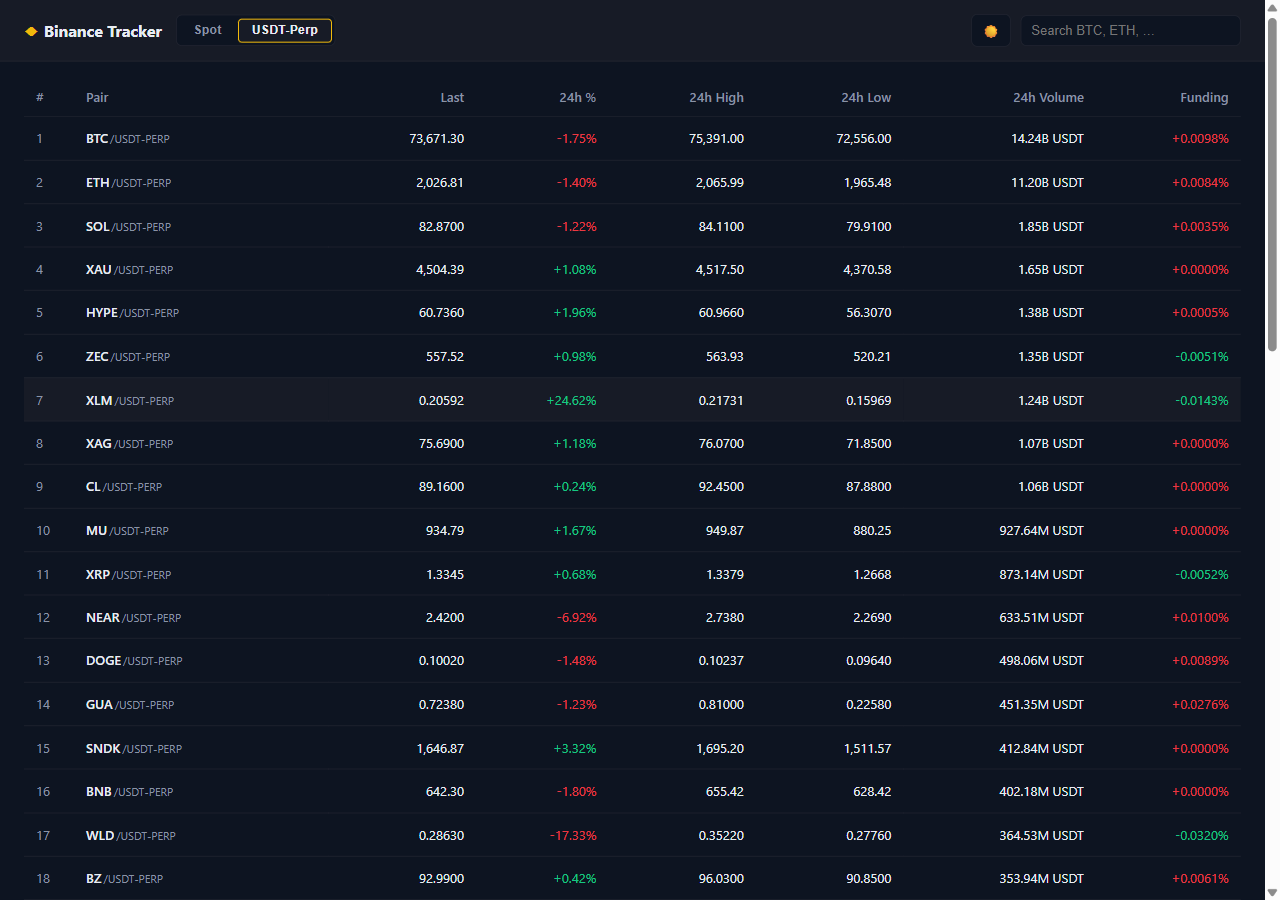Open the HYPE/USDT-PERP pair
1280x900 pixels.
click(x=132, y=313)
